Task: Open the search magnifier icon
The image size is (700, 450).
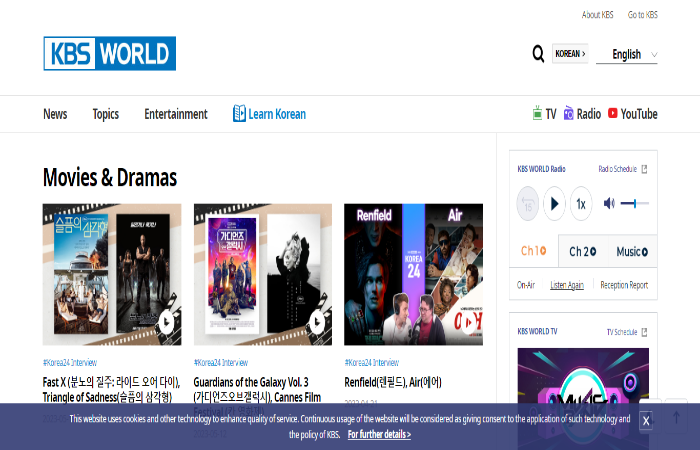Action: pyautogui.click(x=538, y=54)
